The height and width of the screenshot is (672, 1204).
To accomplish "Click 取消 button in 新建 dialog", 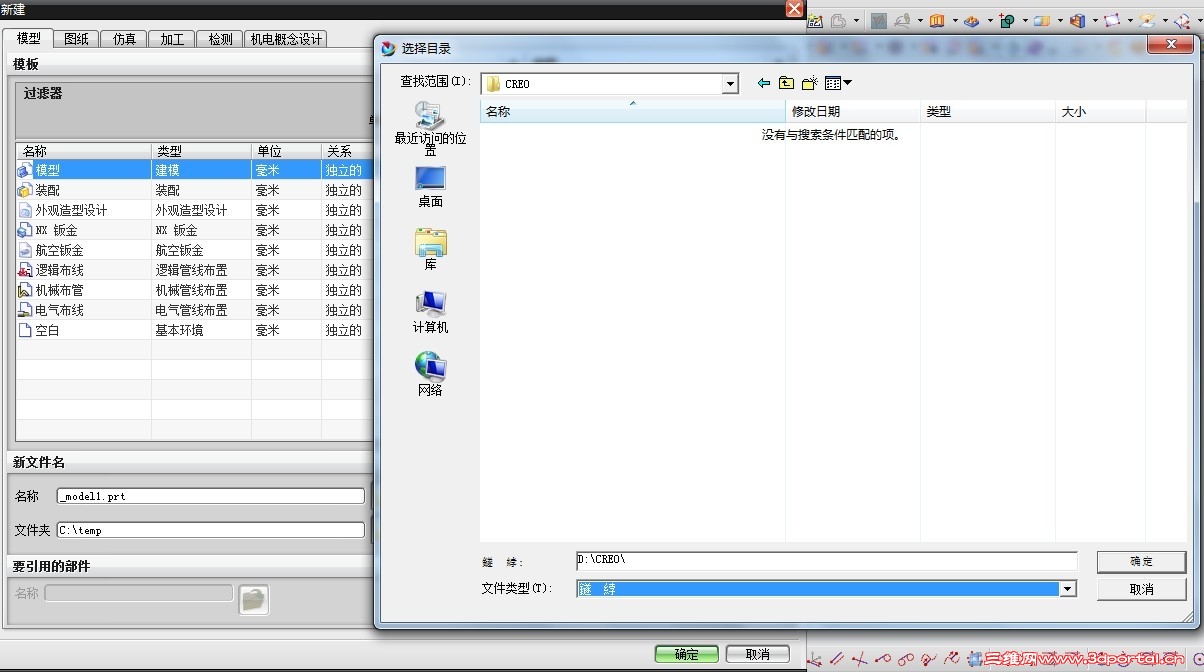I will 757,654.
